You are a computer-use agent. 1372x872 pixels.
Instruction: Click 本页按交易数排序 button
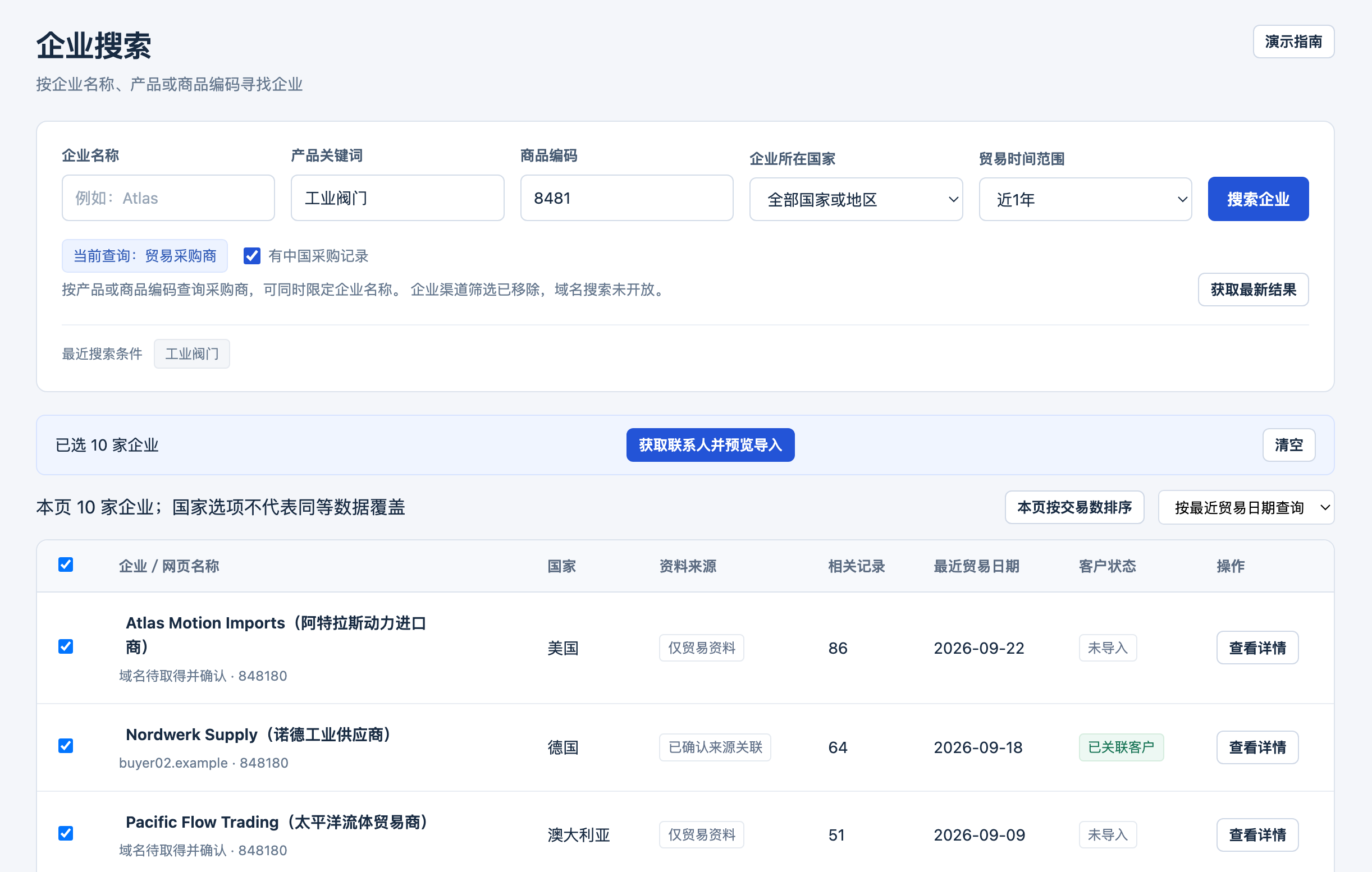point(1074,507)
